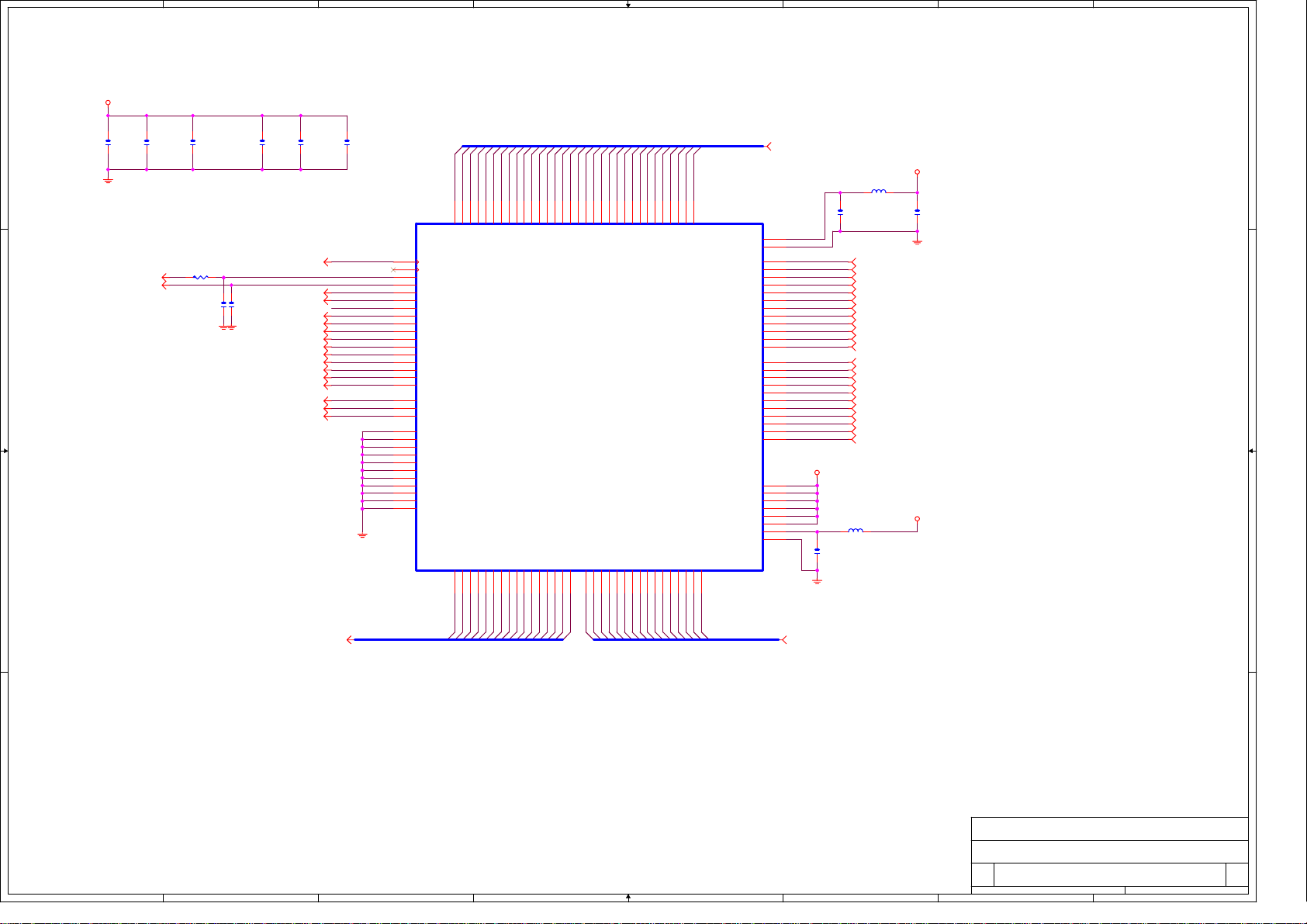Select the bottom-left blue bus line below the IC

coord(458,640)
